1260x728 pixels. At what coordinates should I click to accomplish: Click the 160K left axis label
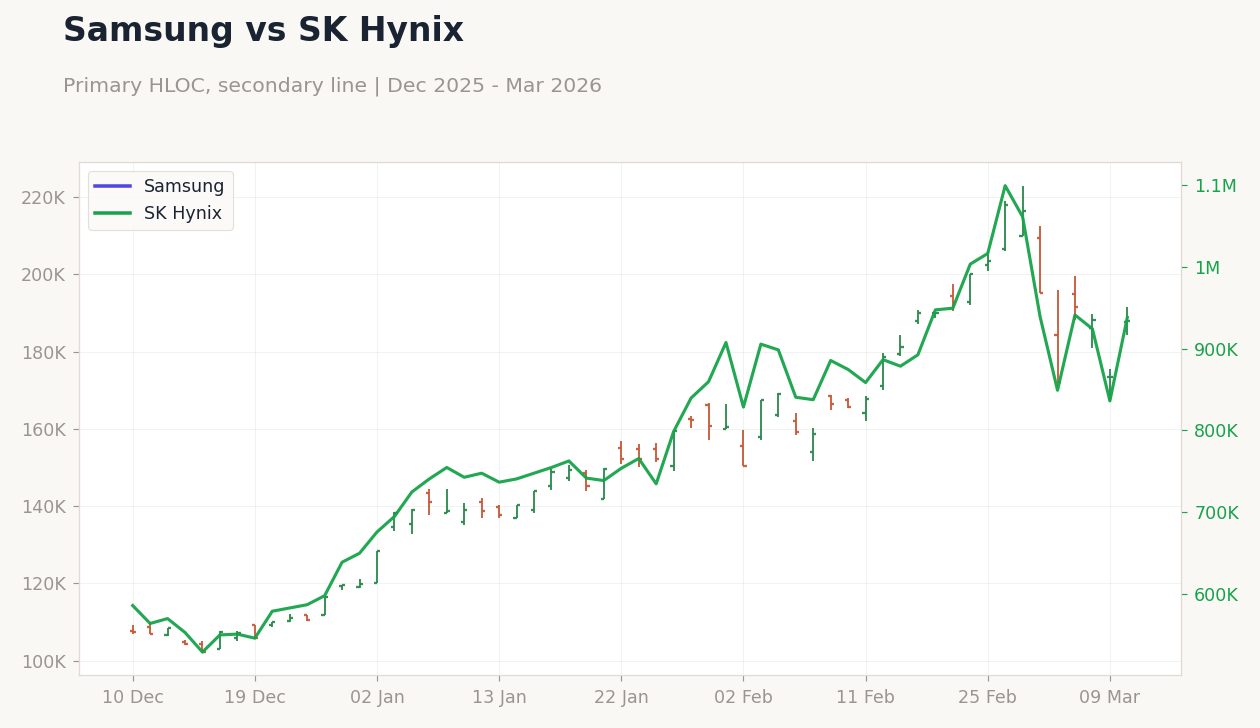(x=43, y=430)
